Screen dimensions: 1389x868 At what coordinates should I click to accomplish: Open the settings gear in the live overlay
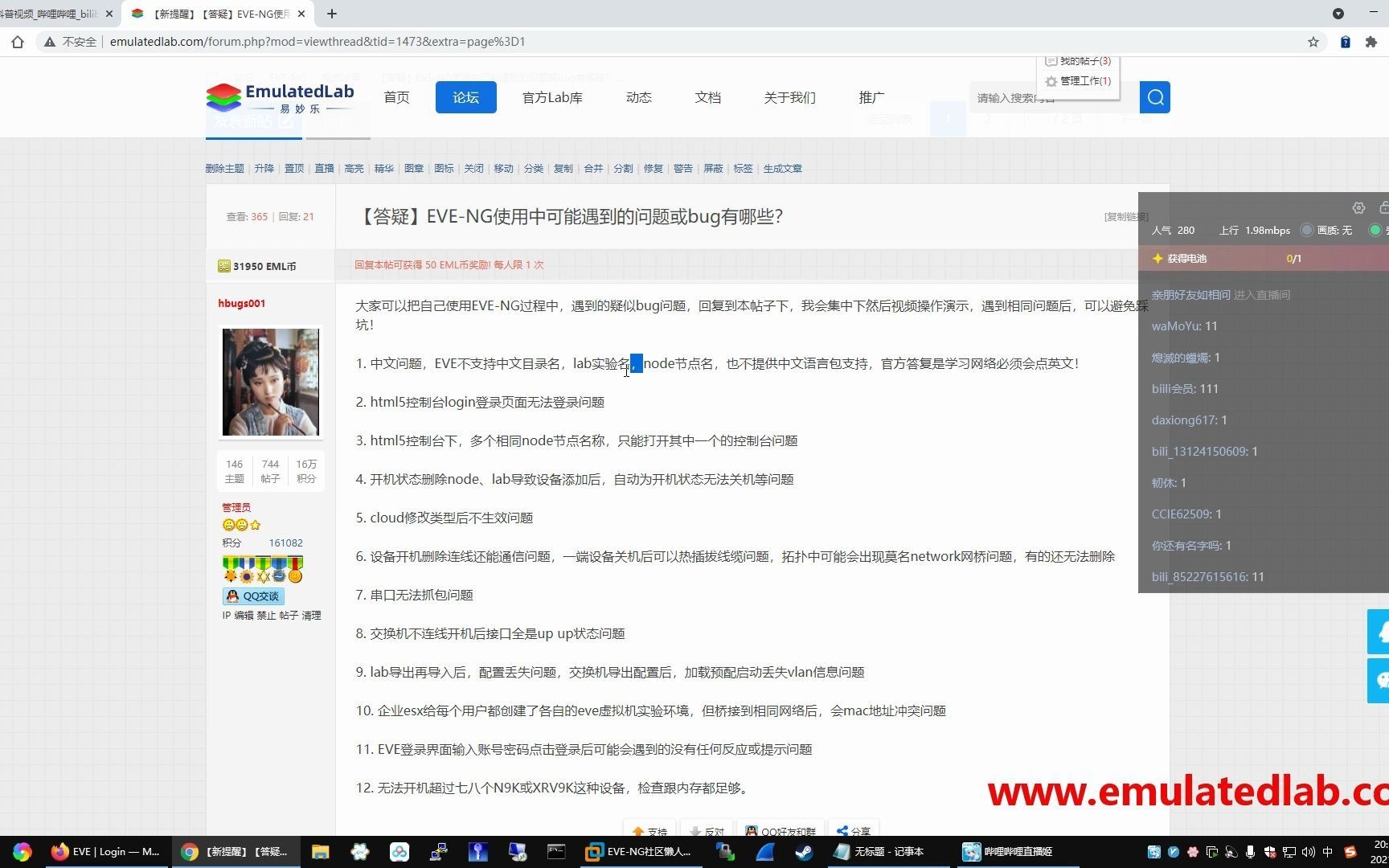[x=1358, y=207]
